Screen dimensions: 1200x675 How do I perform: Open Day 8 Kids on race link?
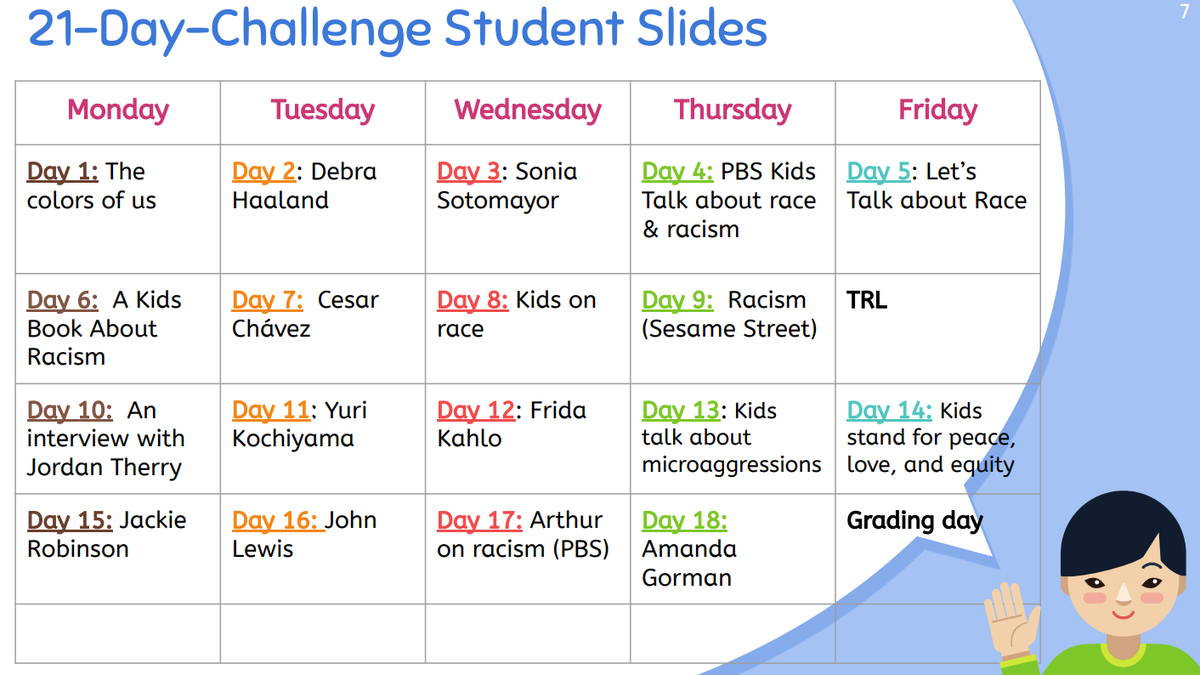click(472, 300)
